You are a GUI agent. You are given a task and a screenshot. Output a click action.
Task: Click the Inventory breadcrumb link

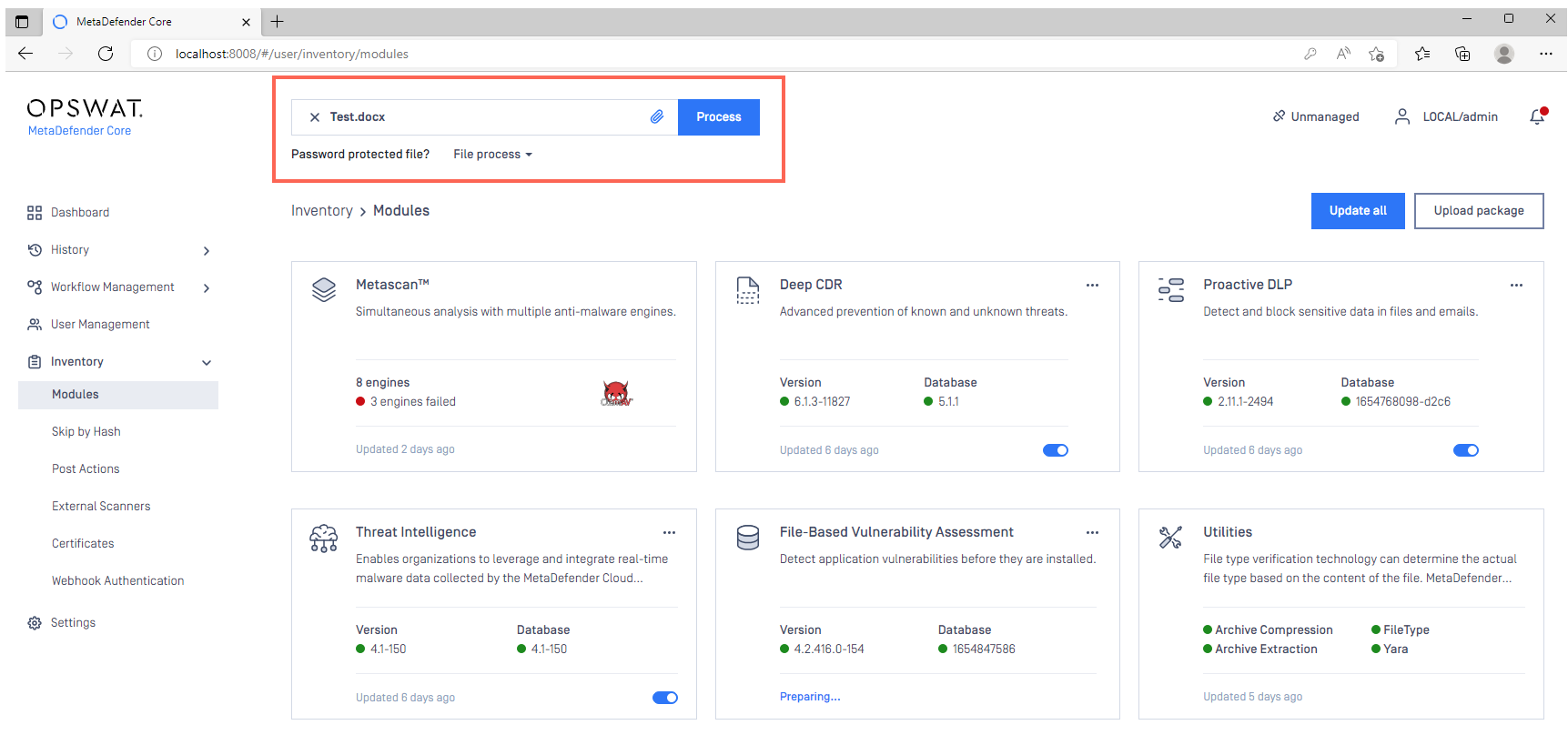pos(322,211)
